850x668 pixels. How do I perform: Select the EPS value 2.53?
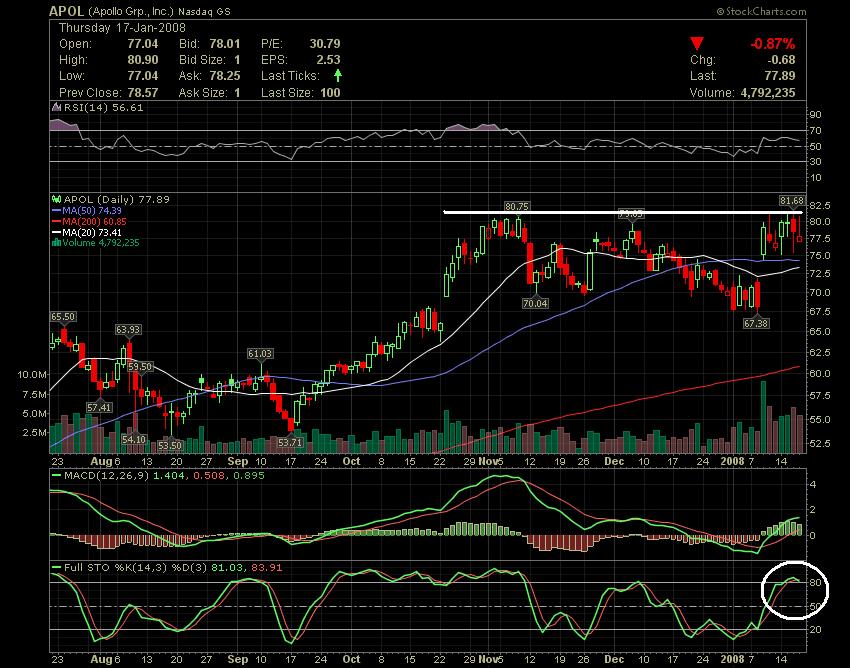tap(329, 60)
